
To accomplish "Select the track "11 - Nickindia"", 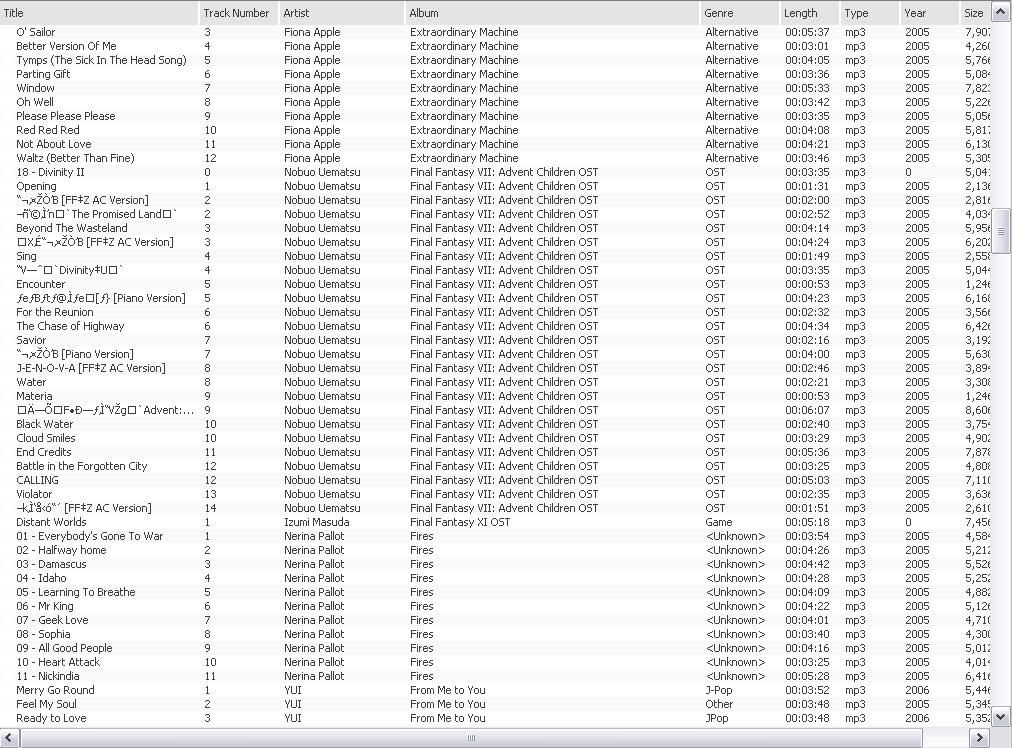I will click(x=48, y=676).
